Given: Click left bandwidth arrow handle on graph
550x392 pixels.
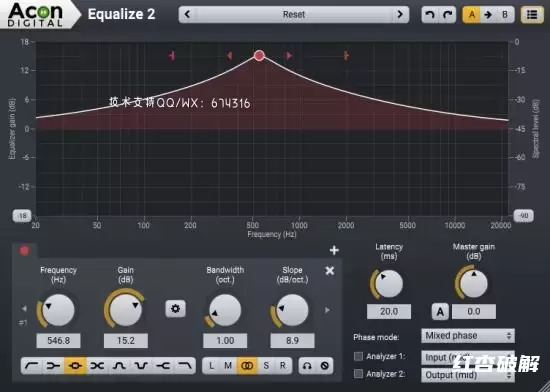Looking at the screenshot, I should [229, 55].
